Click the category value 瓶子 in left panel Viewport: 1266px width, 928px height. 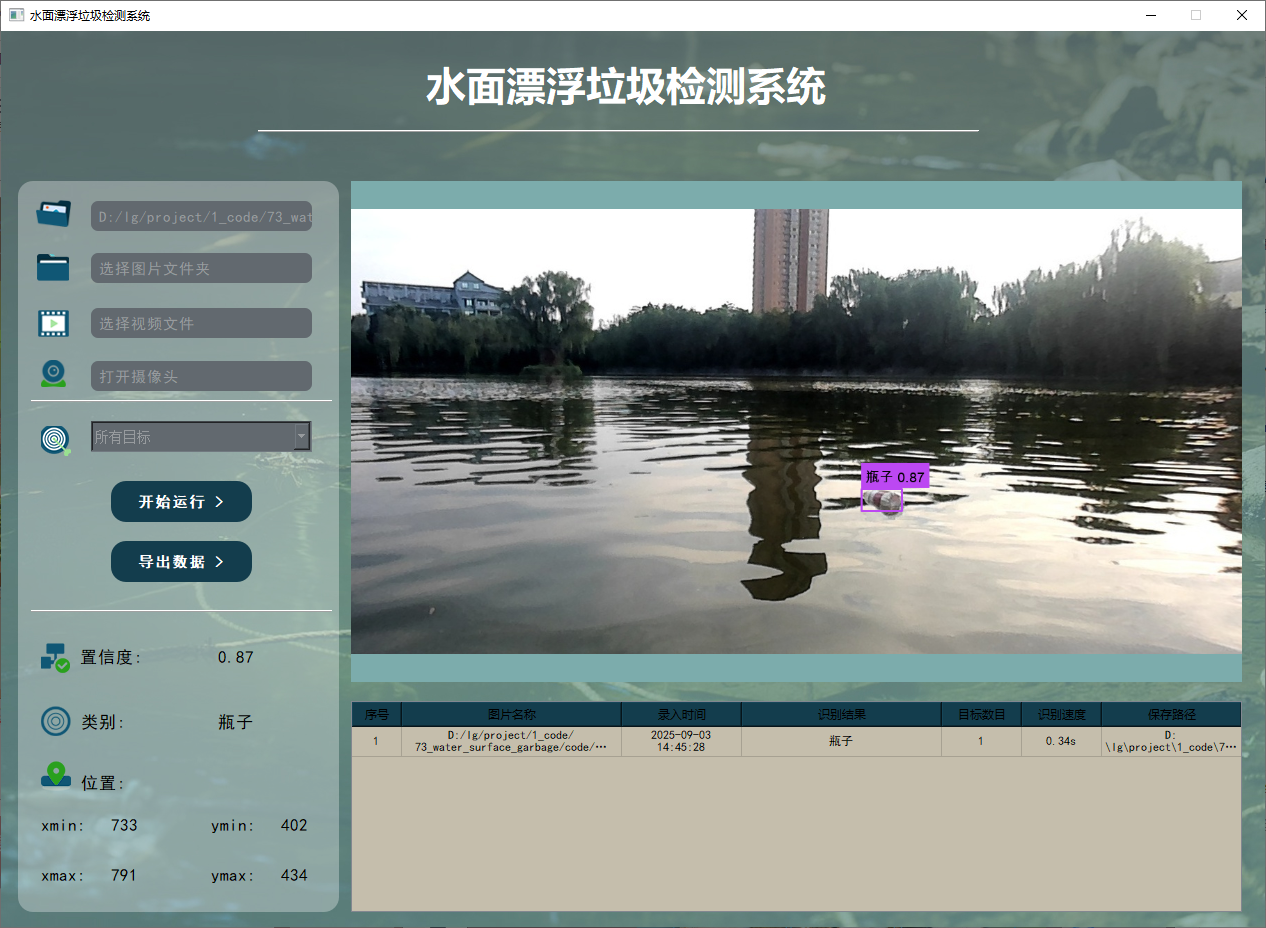tap(235, 722)
